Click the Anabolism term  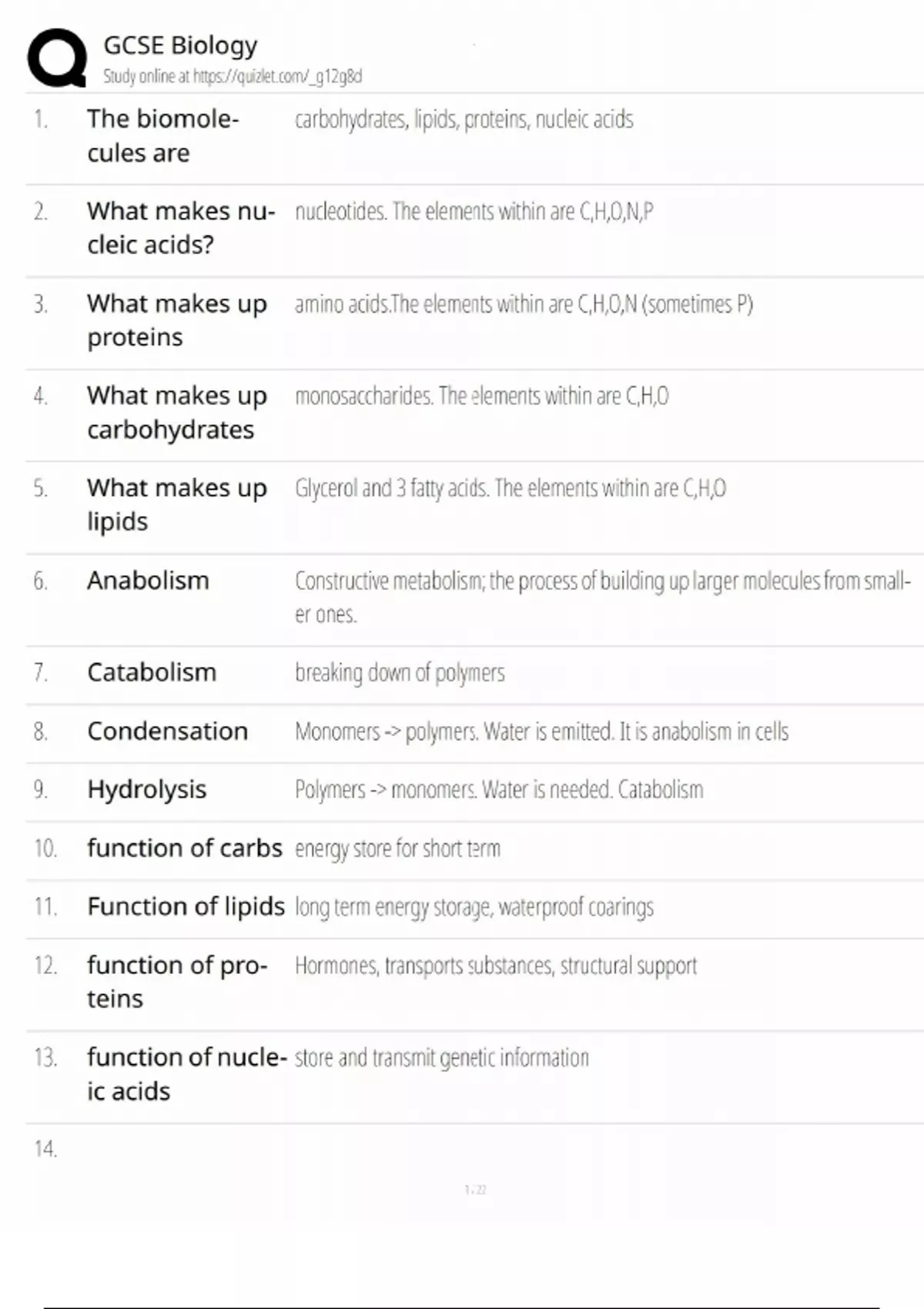148,580
